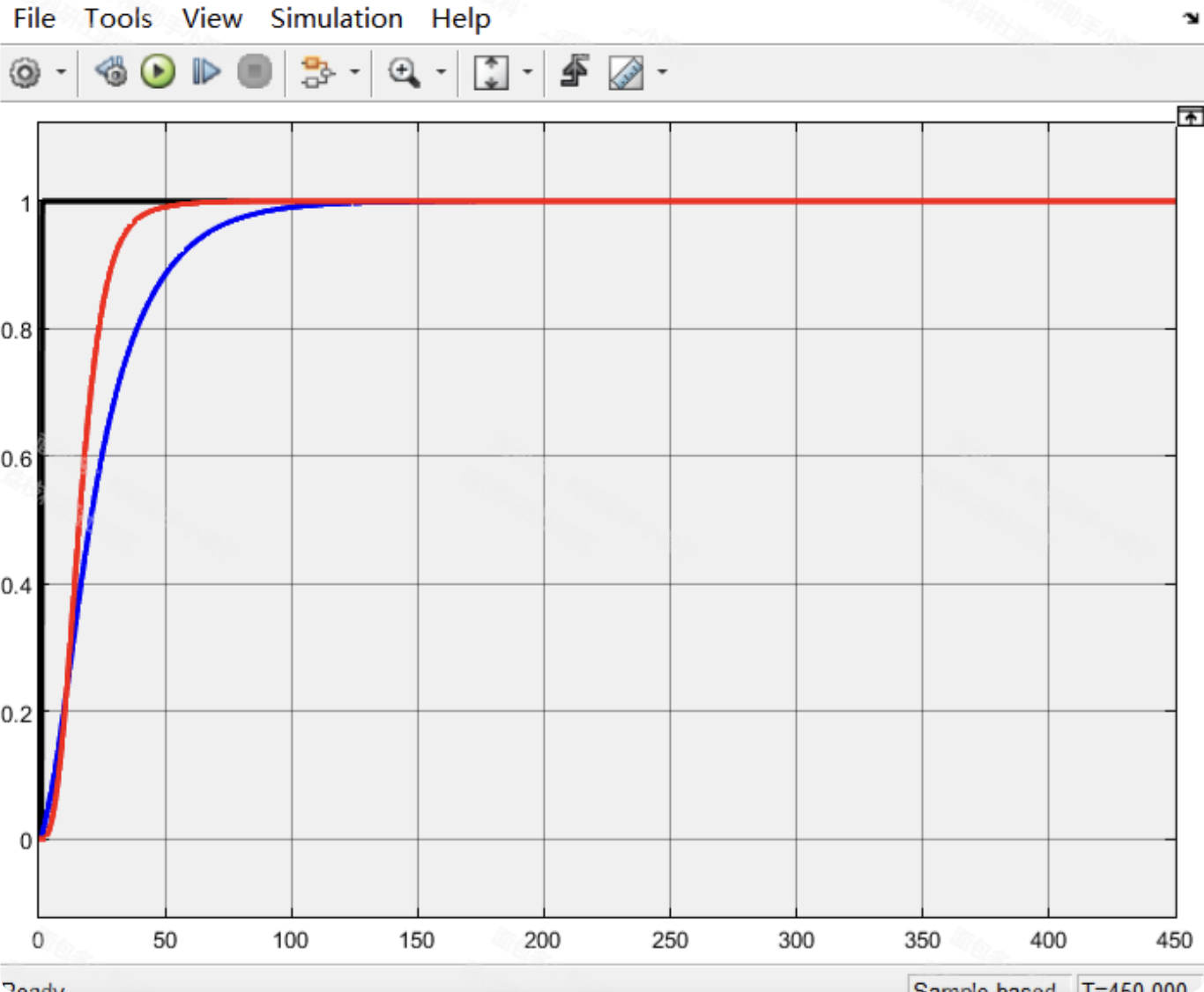Open the File menu
The height and width of the screenshot is (992, 1204).
[x=34, y=19]
